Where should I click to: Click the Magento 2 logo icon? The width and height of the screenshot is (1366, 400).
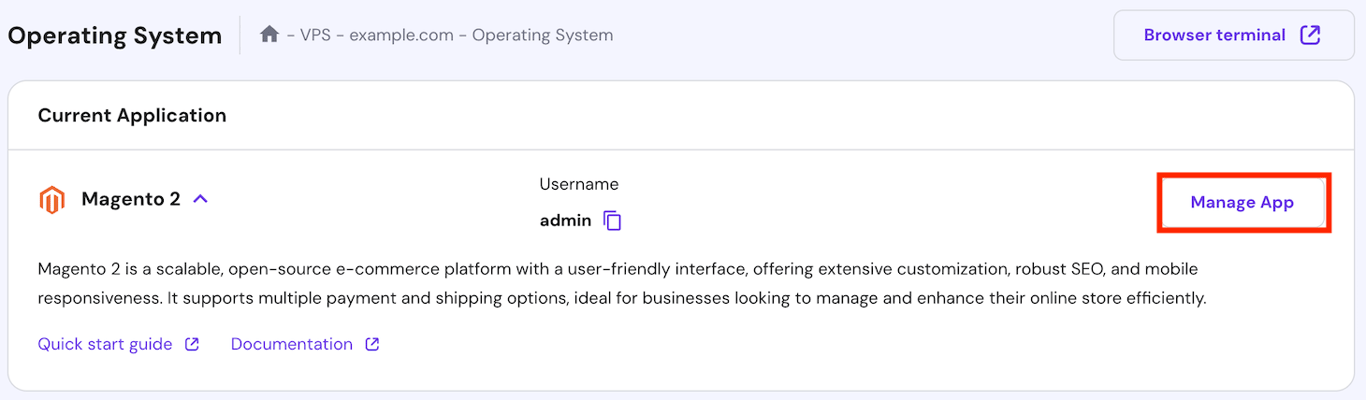point(52,200)
